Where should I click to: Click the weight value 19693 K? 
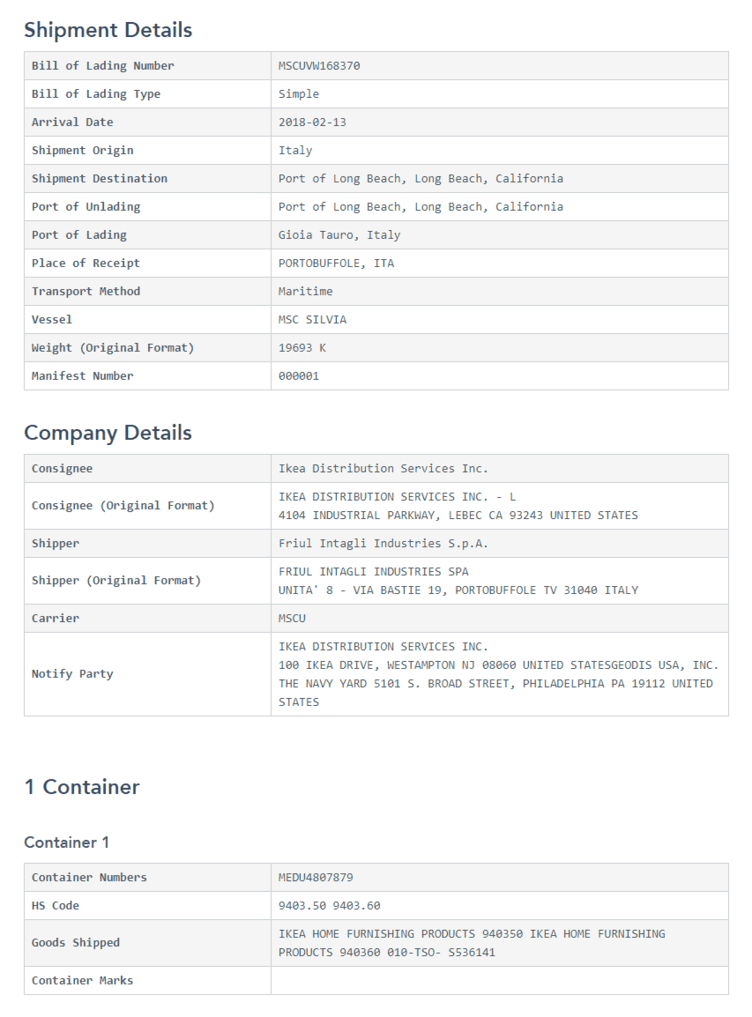coord(302,347)
